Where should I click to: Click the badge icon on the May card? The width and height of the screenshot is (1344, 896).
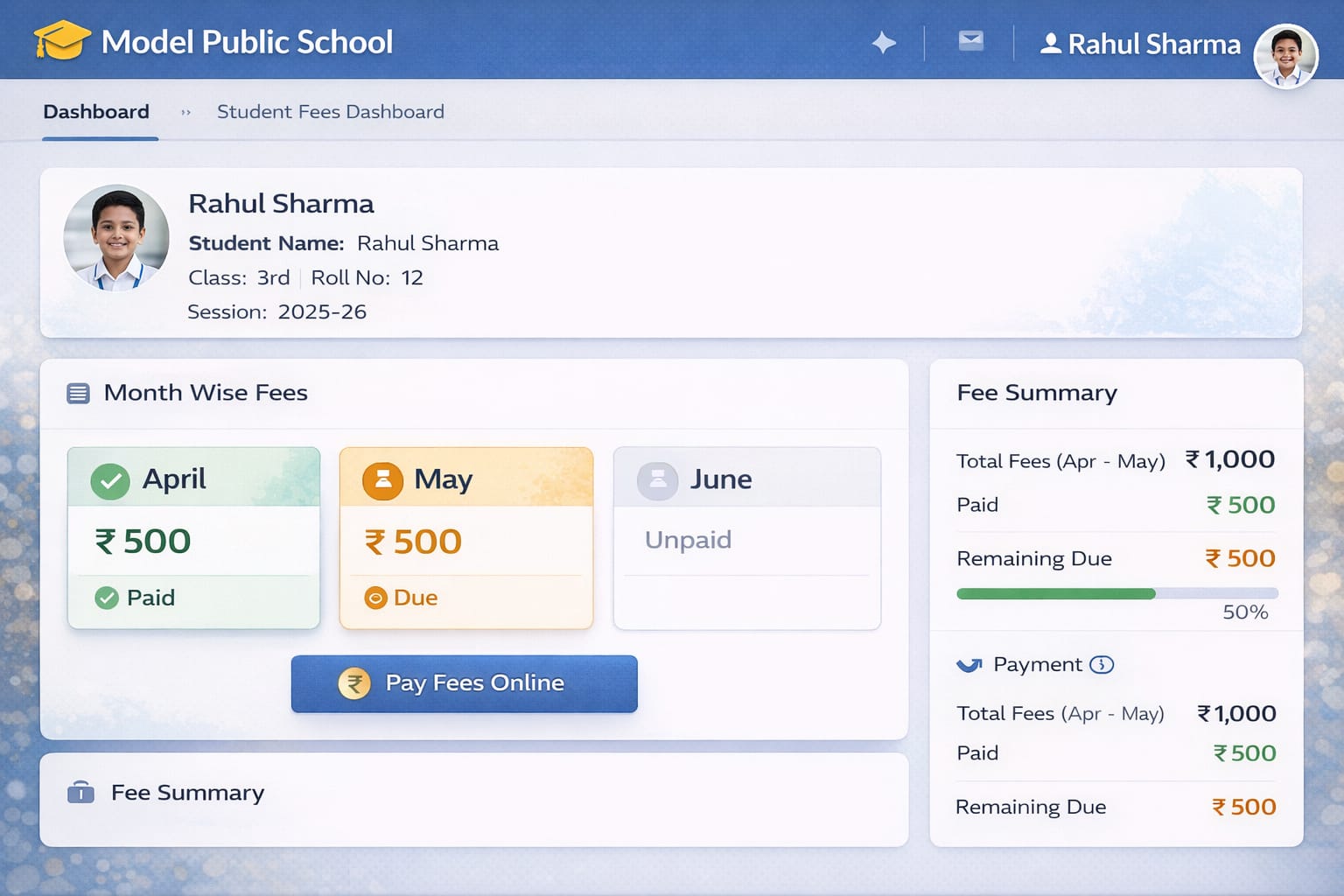pyautogui.click(x=381, y=480)
